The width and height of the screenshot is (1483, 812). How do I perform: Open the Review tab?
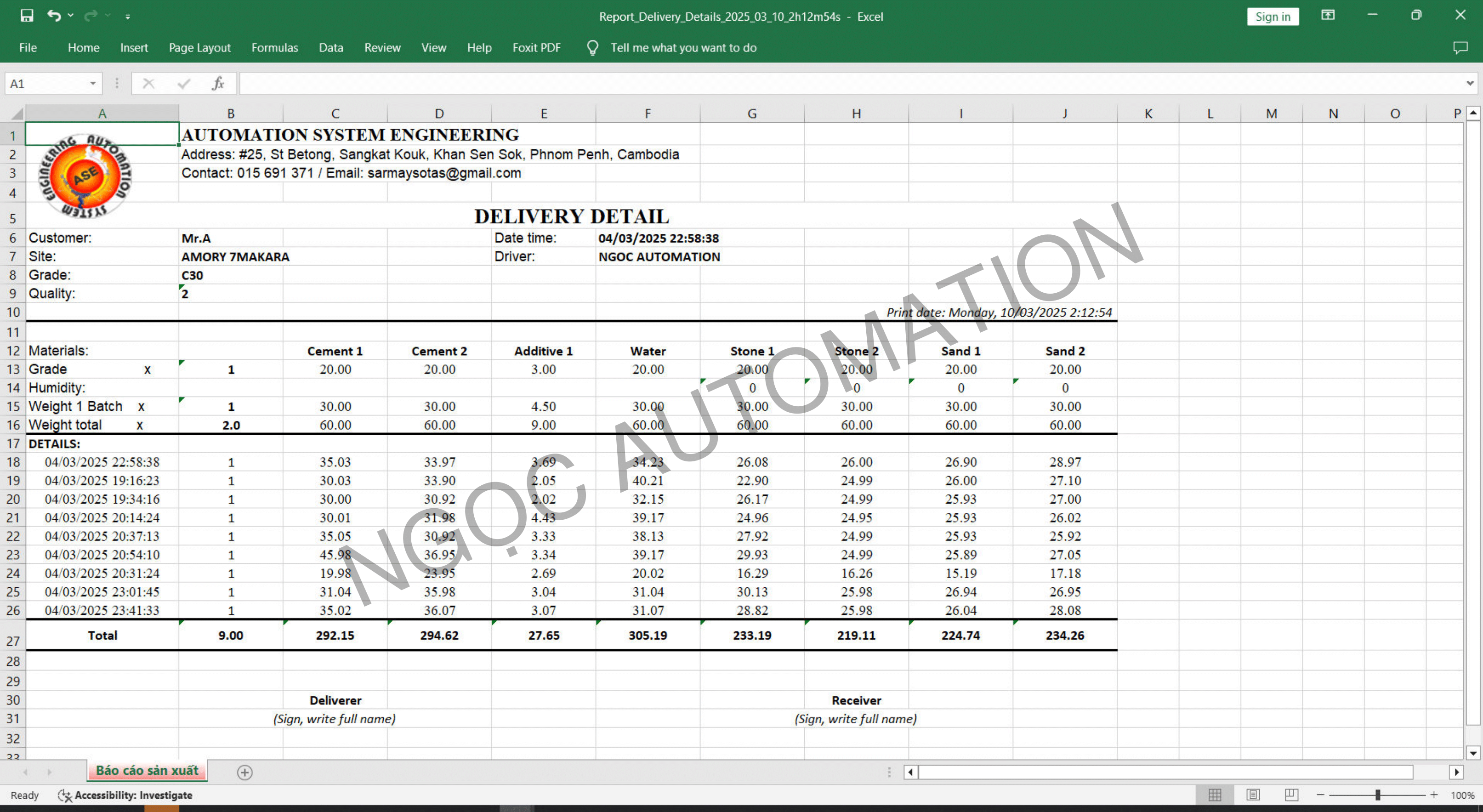(382, 48)
